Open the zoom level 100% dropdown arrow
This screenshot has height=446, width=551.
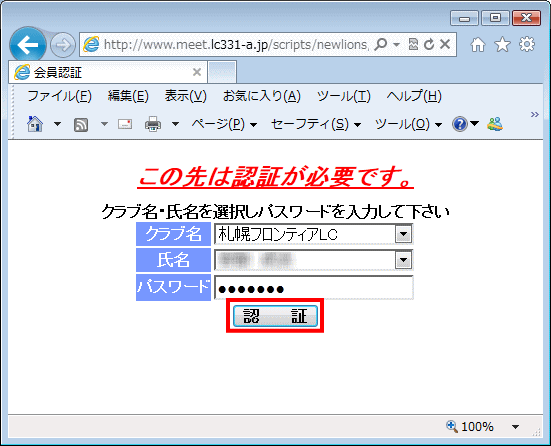coord(515,427)
